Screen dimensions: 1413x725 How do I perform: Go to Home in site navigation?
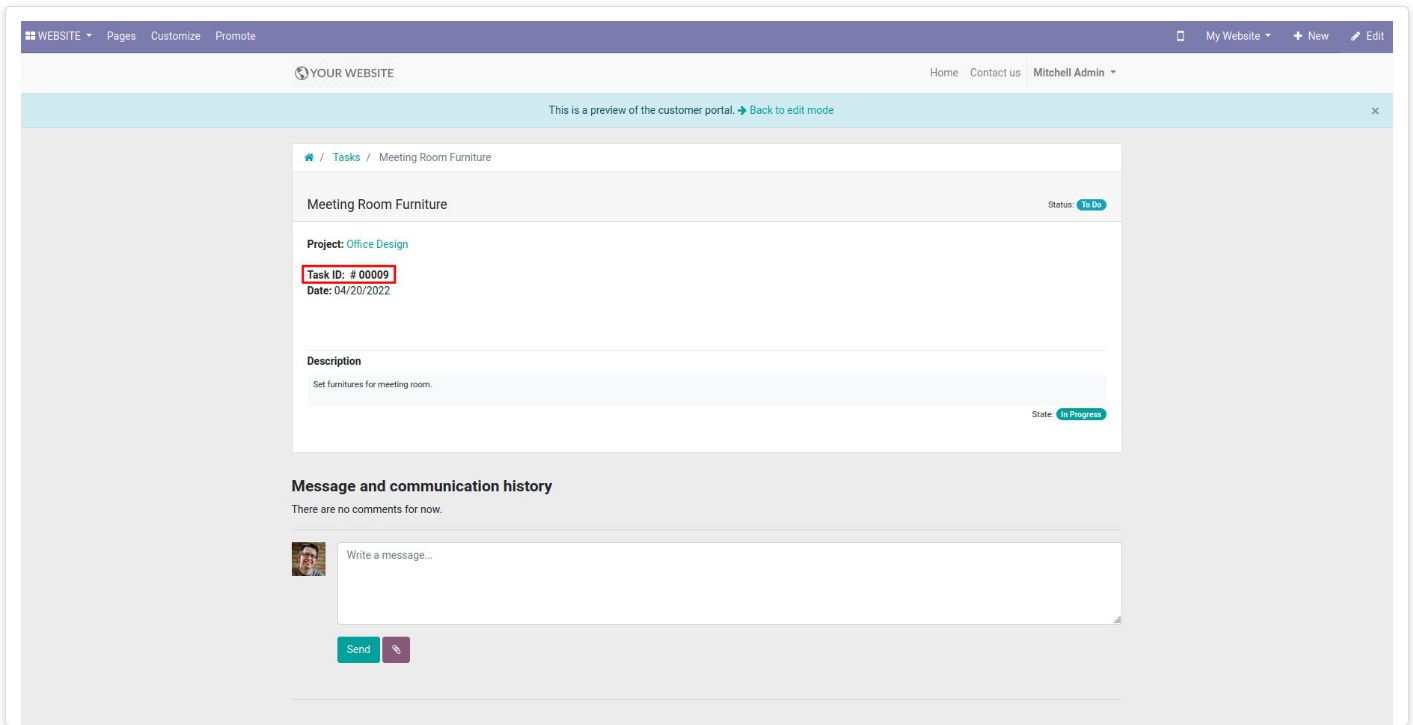(x=944, y=73)
